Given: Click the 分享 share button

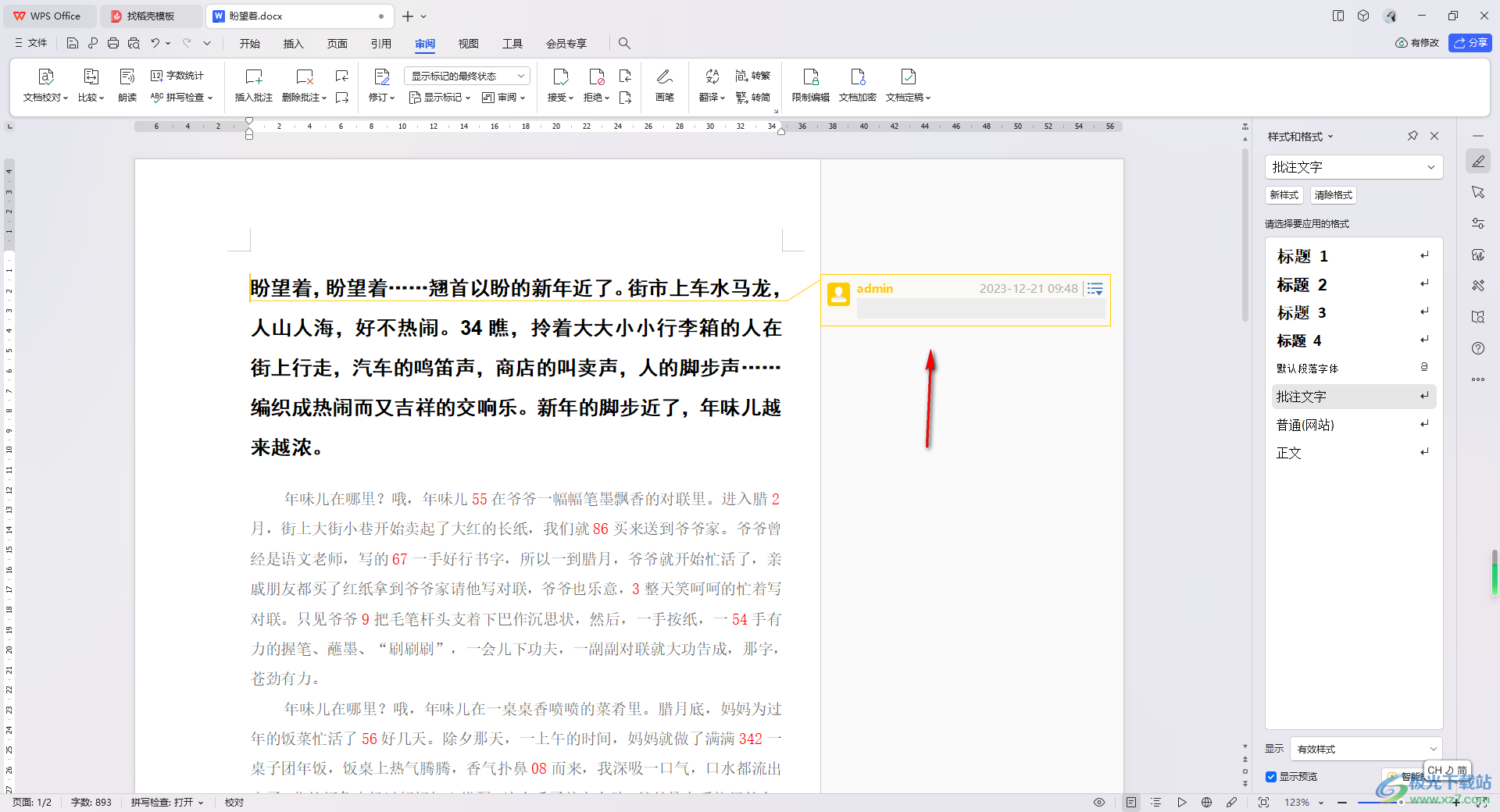Looking at the screenshot, I should (1470, 43).
